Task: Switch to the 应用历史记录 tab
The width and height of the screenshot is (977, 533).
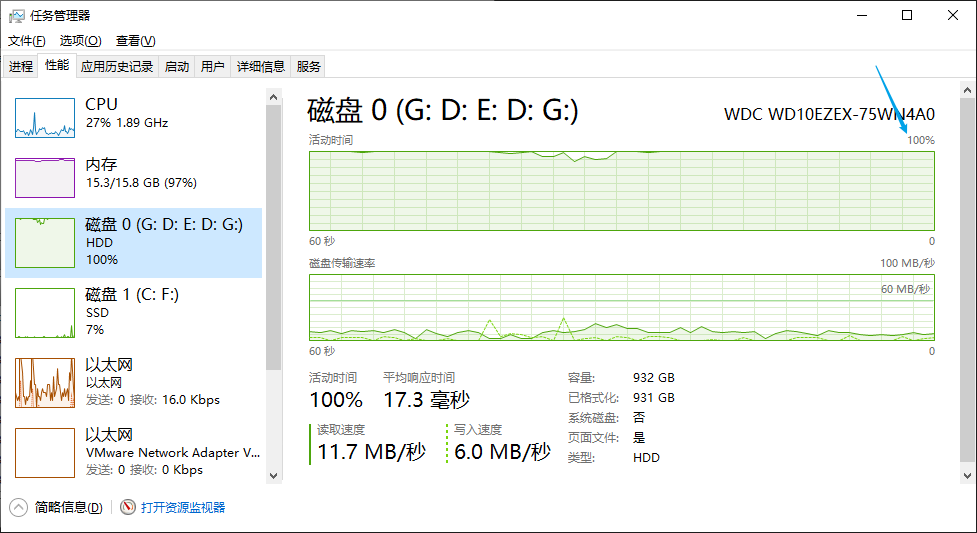Action: tap(117, 67)
